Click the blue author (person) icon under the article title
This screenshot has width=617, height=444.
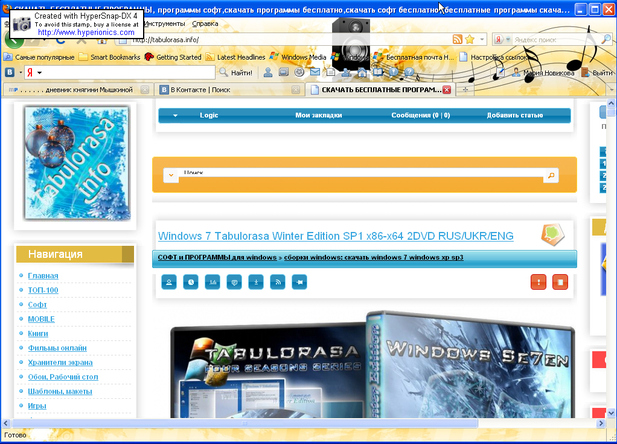(169, 282)
